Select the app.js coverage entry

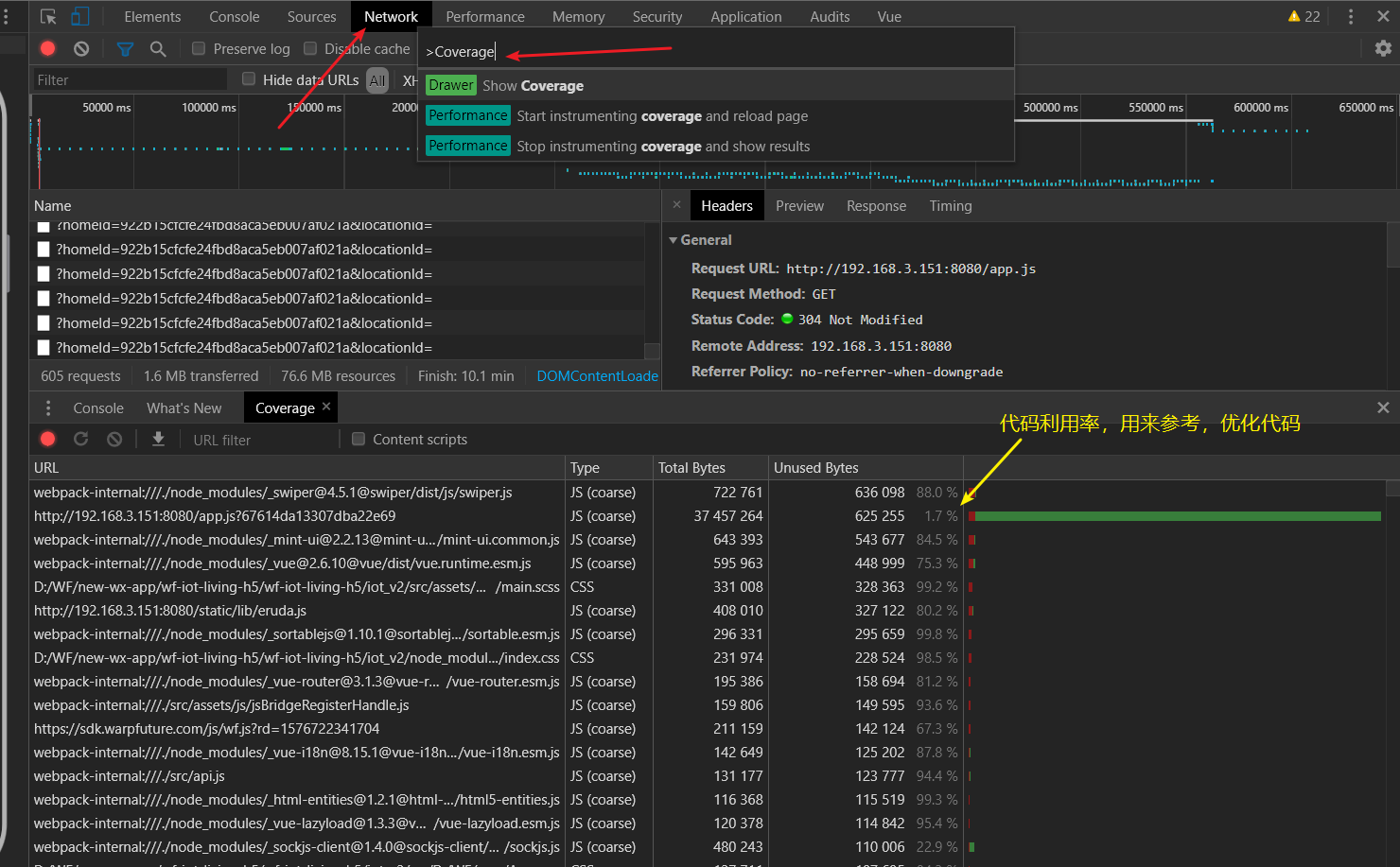coord(708,516)
